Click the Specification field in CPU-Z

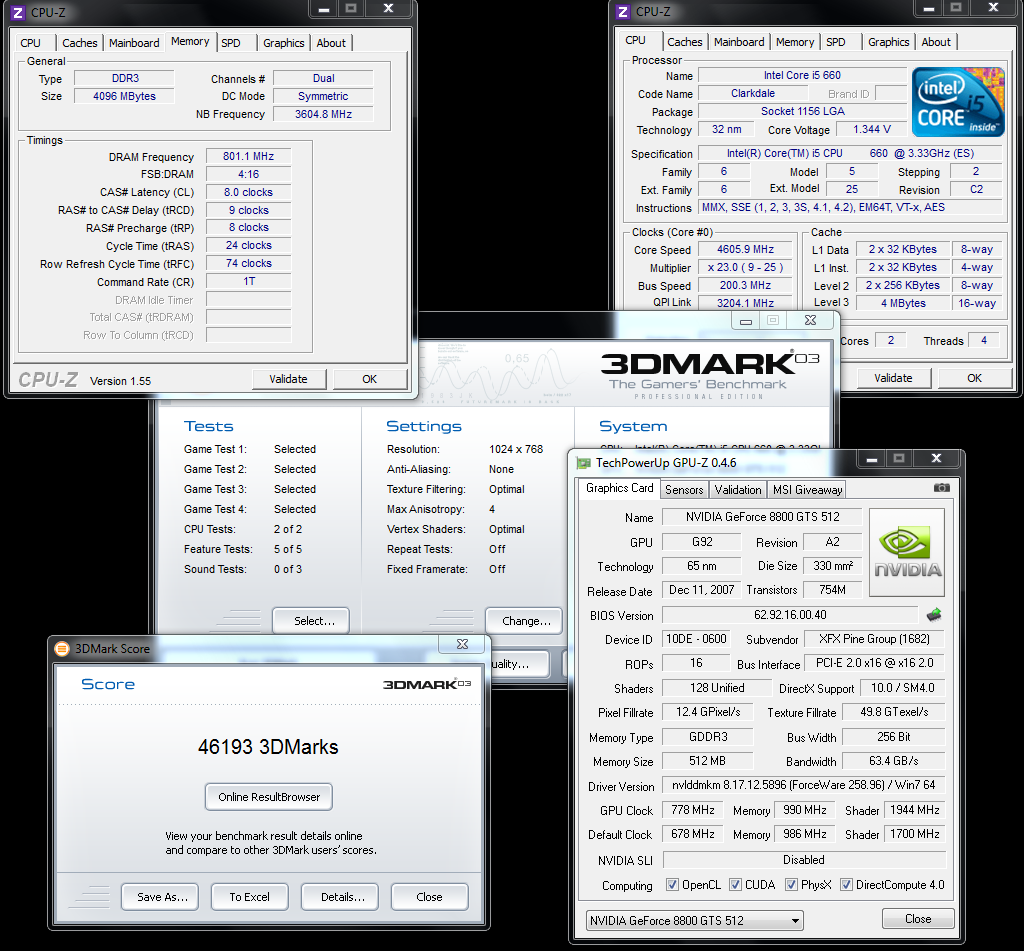(850, 153)
